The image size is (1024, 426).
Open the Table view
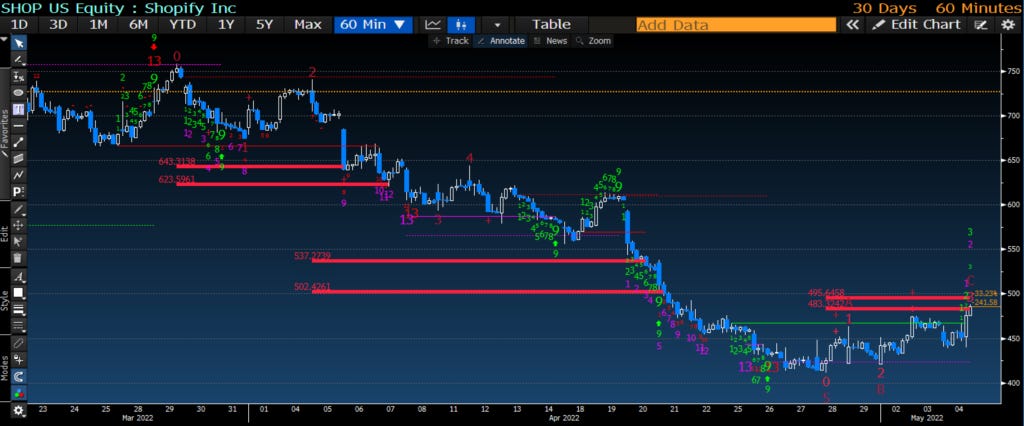(x=551, y=25)
